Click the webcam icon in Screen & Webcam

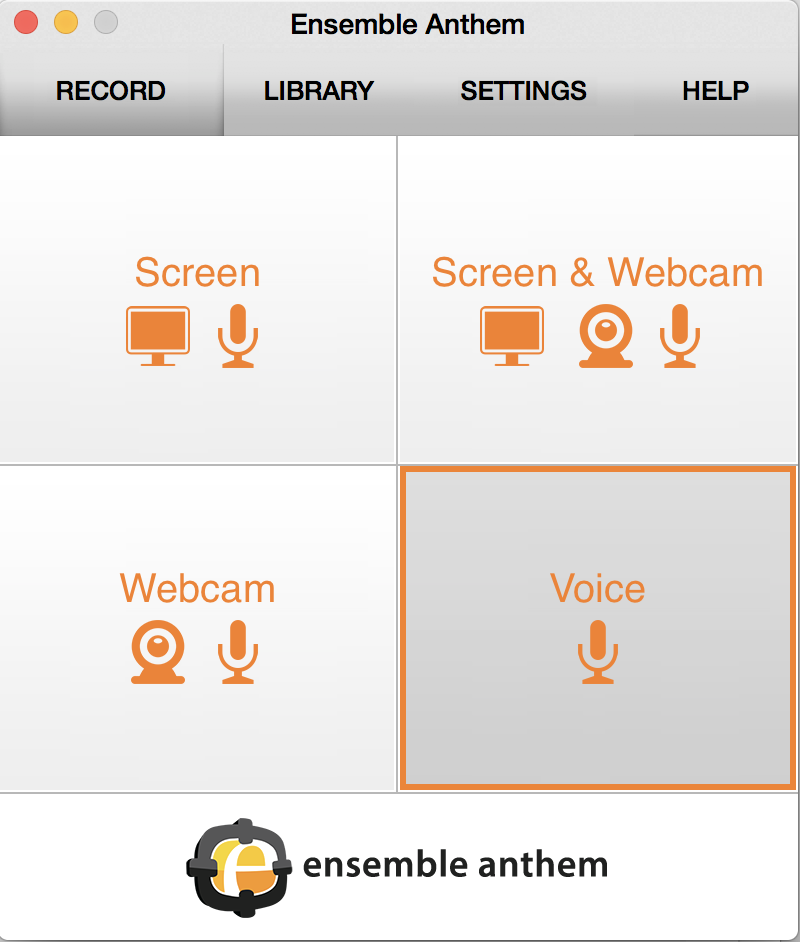pos(606,336)
